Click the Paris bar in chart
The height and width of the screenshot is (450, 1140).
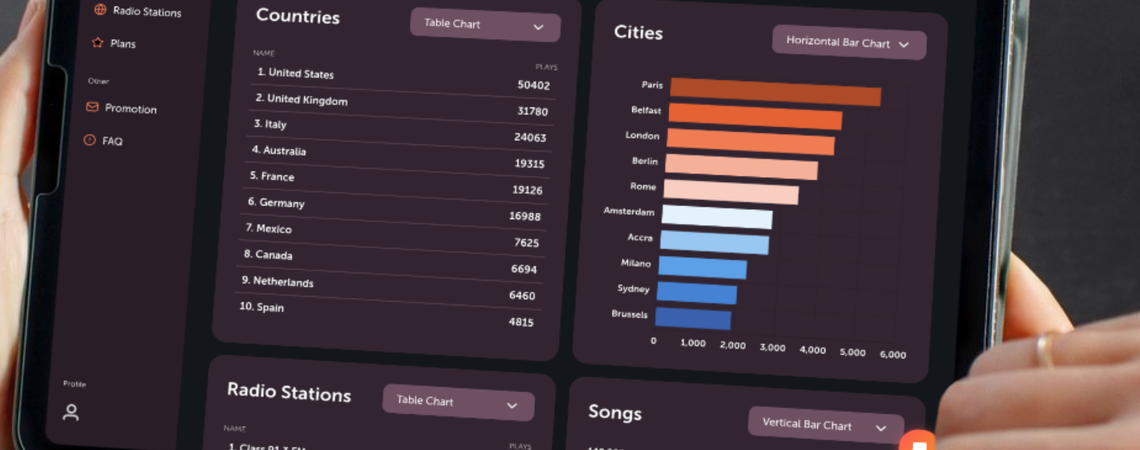point(775,92)
